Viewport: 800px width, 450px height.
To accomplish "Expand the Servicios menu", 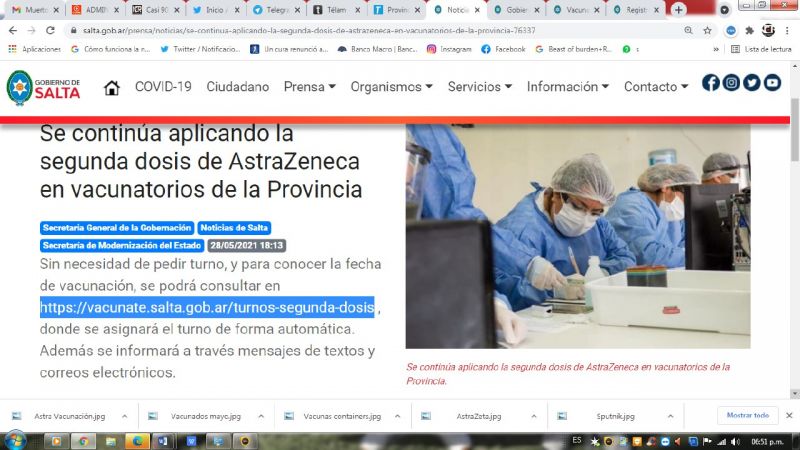I will click(x=480, y=87).
